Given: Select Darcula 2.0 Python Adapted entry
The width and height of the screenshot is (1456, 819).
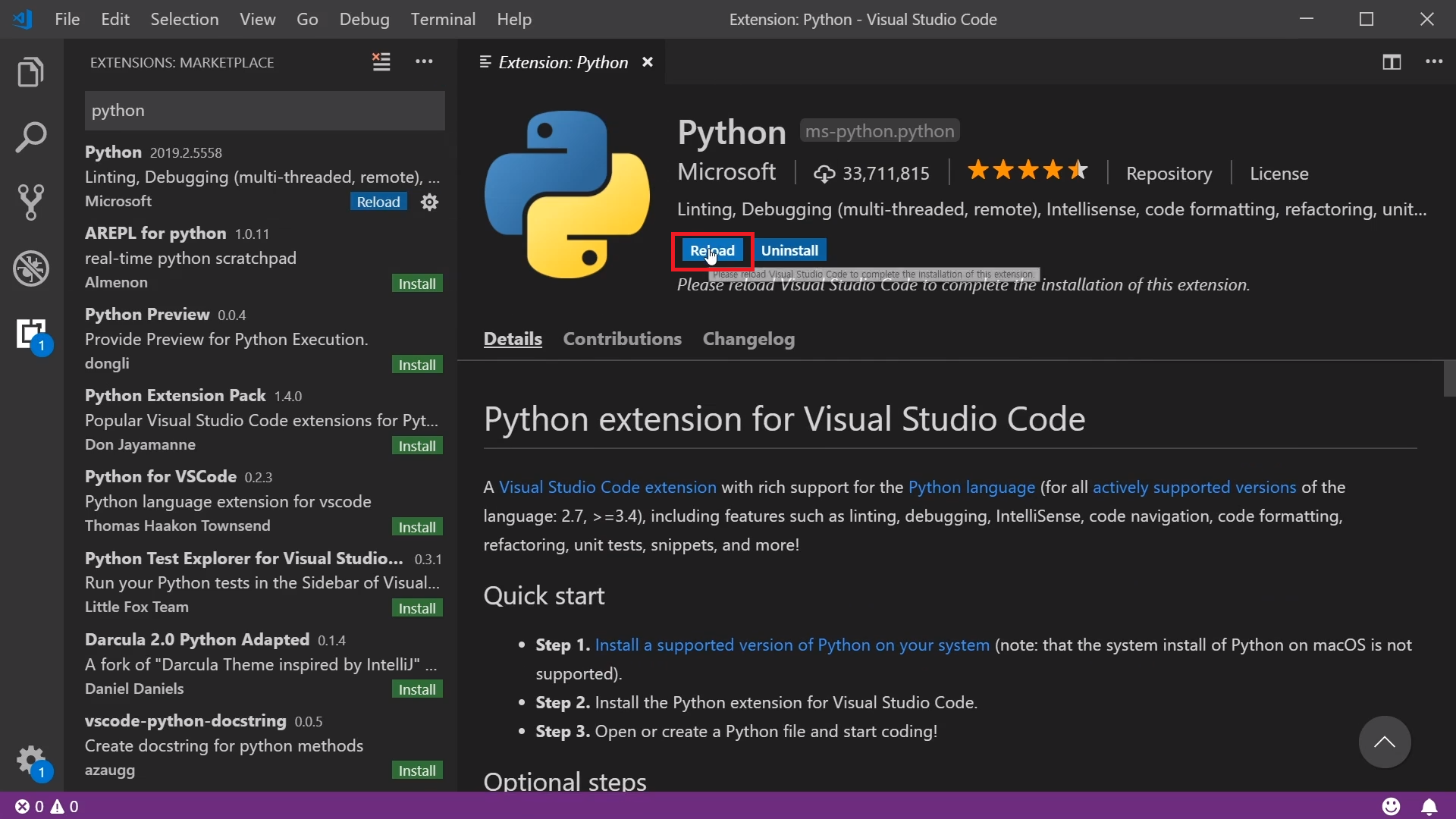Looking at the screenshot, I should (x=262, y=664).
